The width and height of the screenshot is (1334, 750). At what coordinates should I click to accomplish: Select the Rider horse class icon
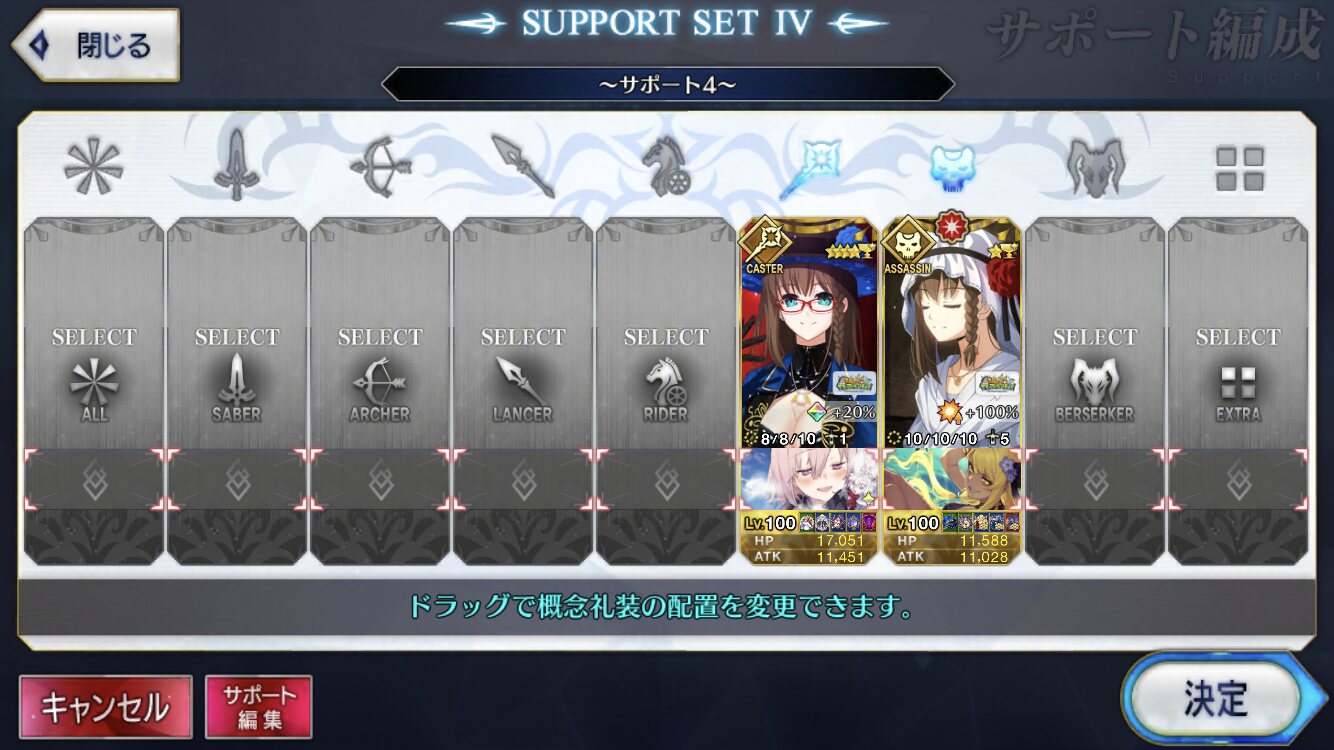click(665, 166)
